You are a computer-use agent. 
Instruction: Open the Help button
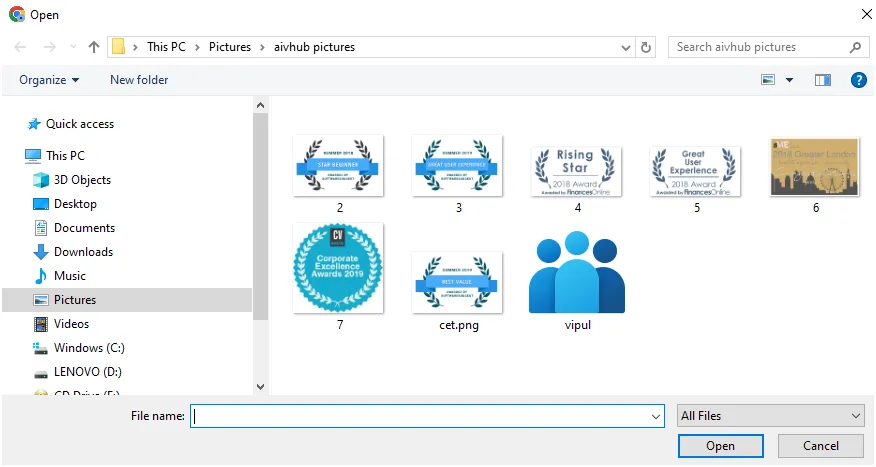tap(859, 80)
